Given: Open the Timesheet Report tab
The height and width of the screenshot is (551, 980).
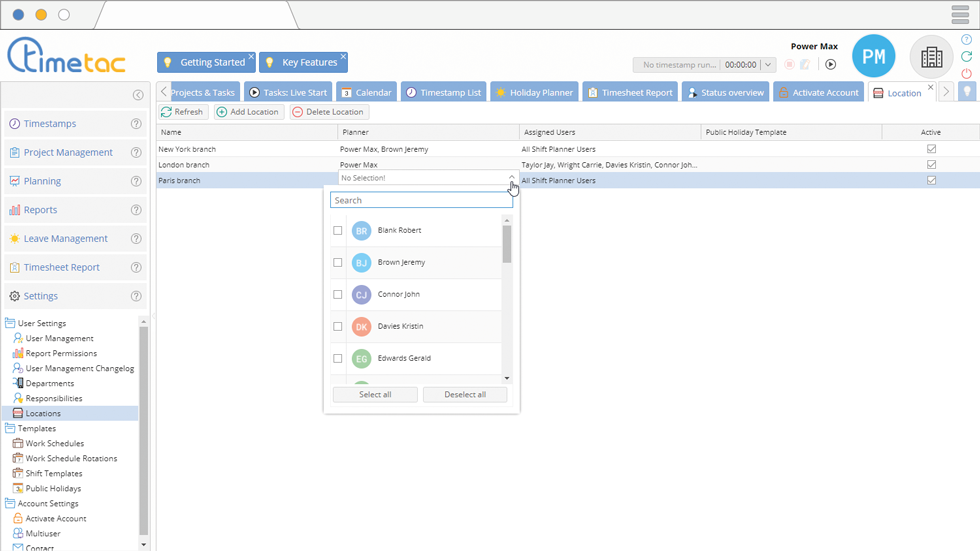Looking at the screenshot, I should tap(629, 92).
